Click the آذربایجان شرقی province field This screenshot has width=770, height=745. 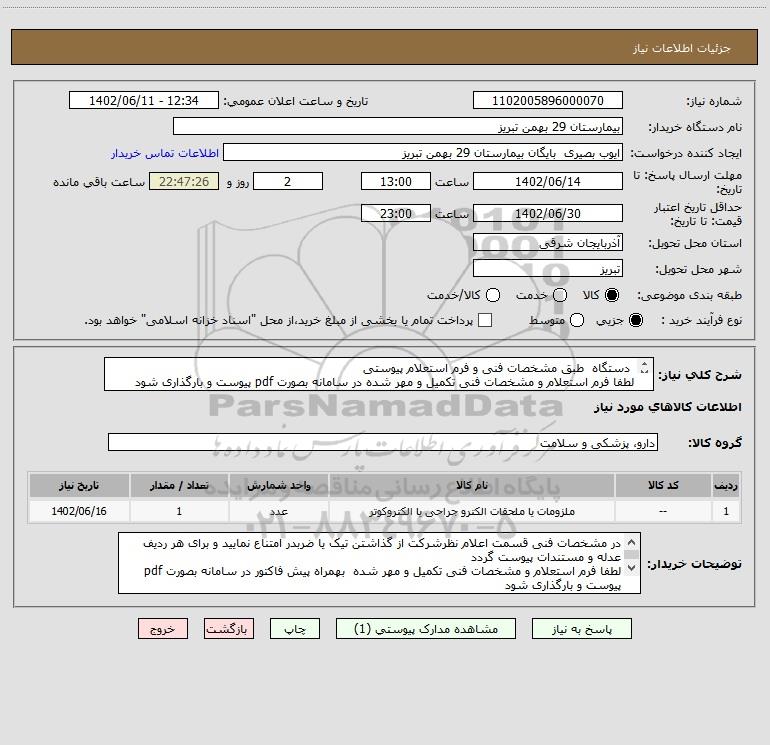[548, 243]
